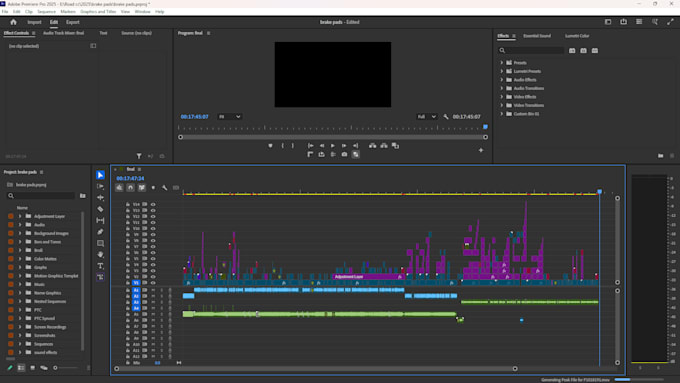Click Program monitor timecode 00:17:45:07
This screenshot has height=383, width=680.
point(194,117)
